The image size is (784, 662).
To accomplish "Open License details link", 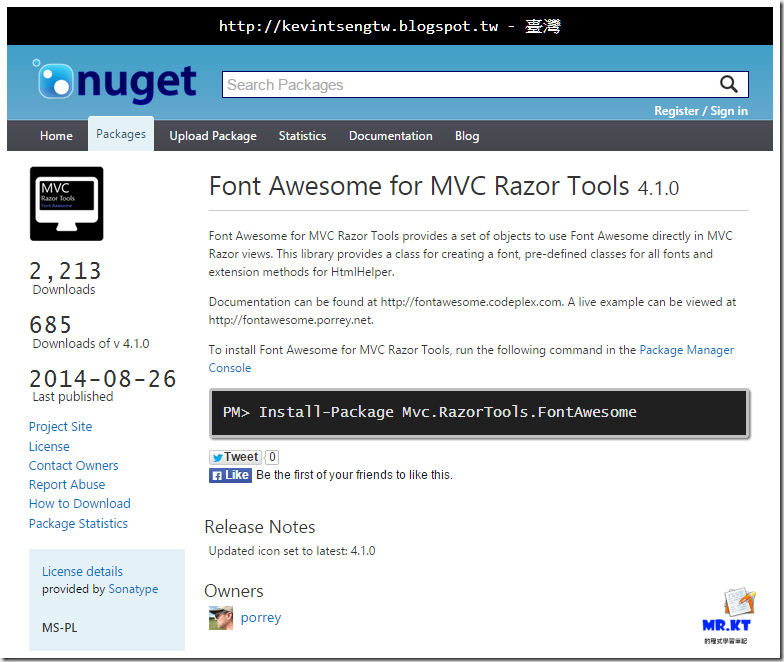I will pyautogui.click(x=82, y=571).
